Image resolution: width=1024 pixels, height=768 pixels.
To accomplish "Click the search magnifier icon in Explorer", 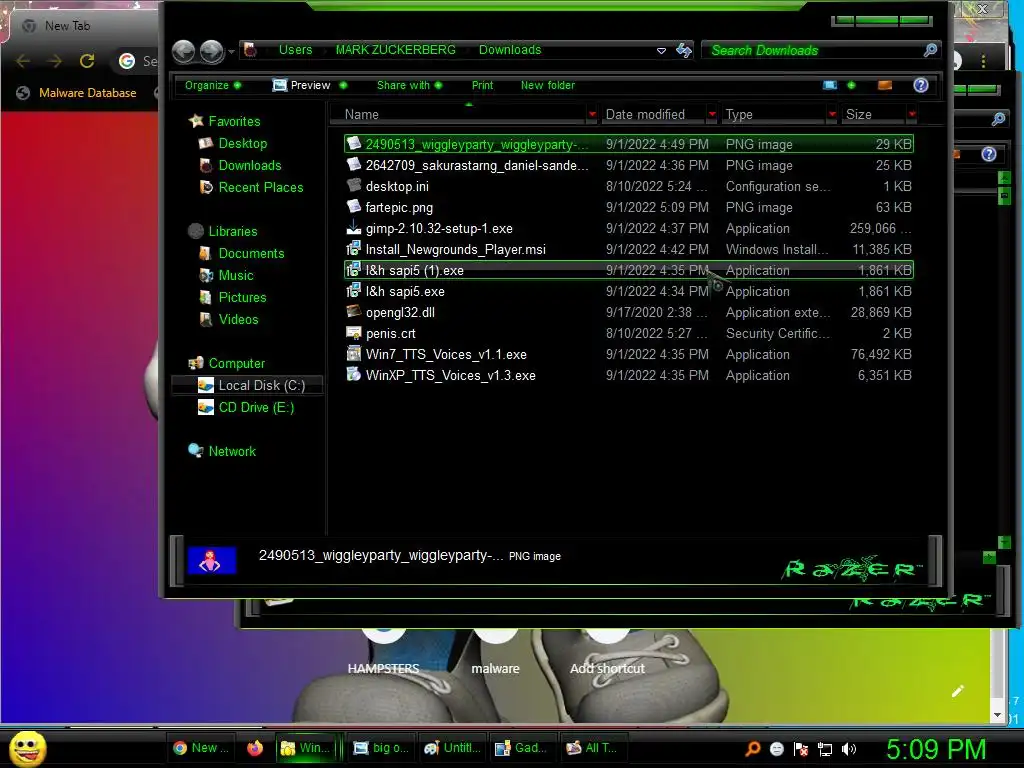I will click(931, 50).
